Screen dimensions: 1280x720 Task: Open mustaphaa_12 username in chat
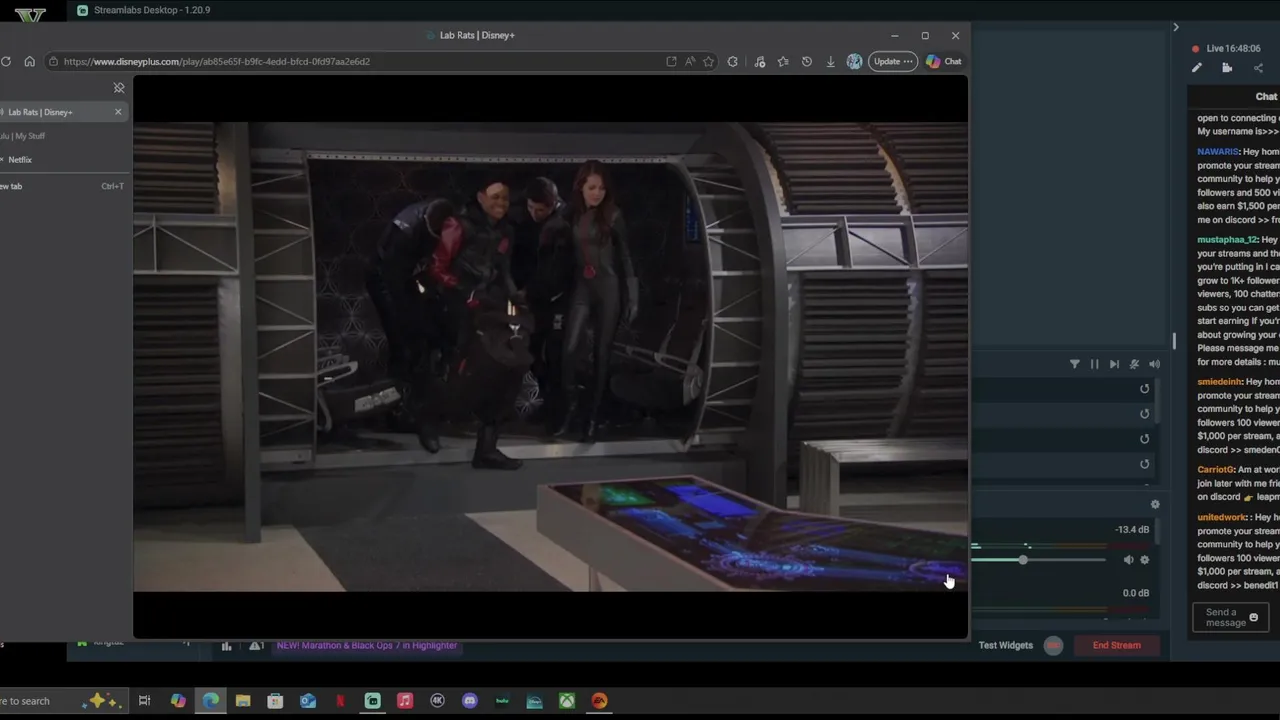click(1227, 240)
